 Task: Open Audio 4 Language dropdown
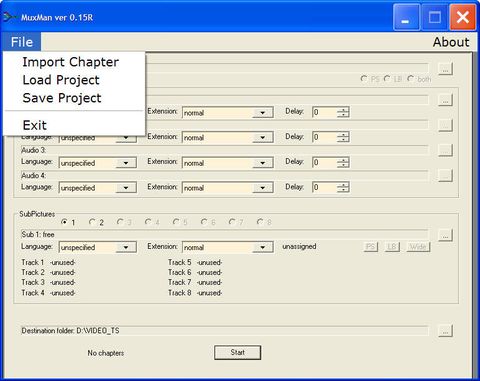[x=126, y=188]
